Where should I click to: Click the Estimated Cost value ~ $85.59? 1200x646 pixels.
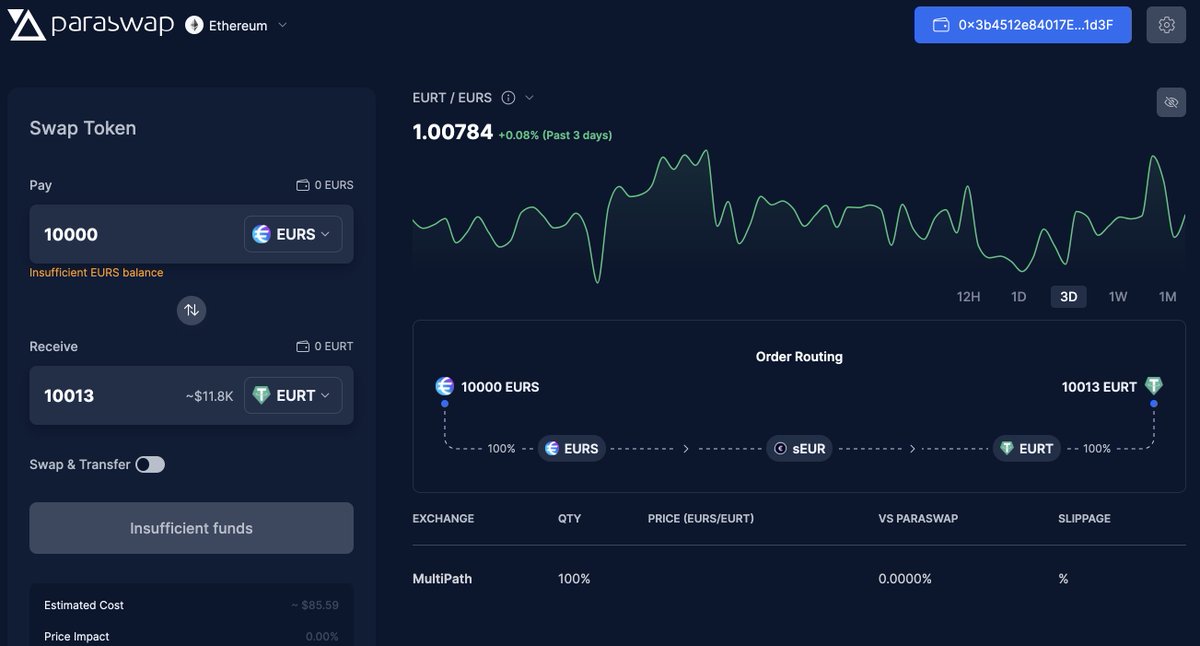pos(314,605)
